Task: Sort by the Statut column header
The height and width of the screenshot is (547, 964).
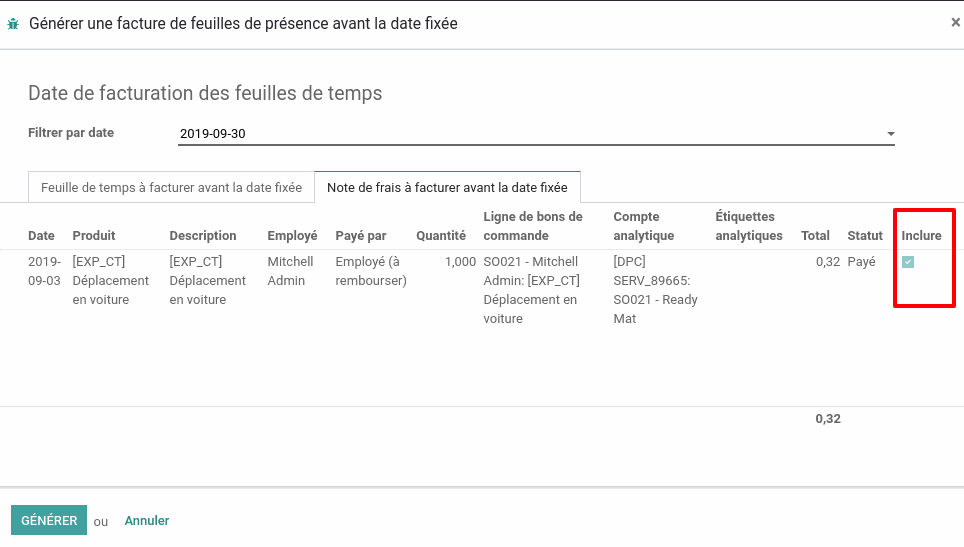Action: tap(865, 235)
